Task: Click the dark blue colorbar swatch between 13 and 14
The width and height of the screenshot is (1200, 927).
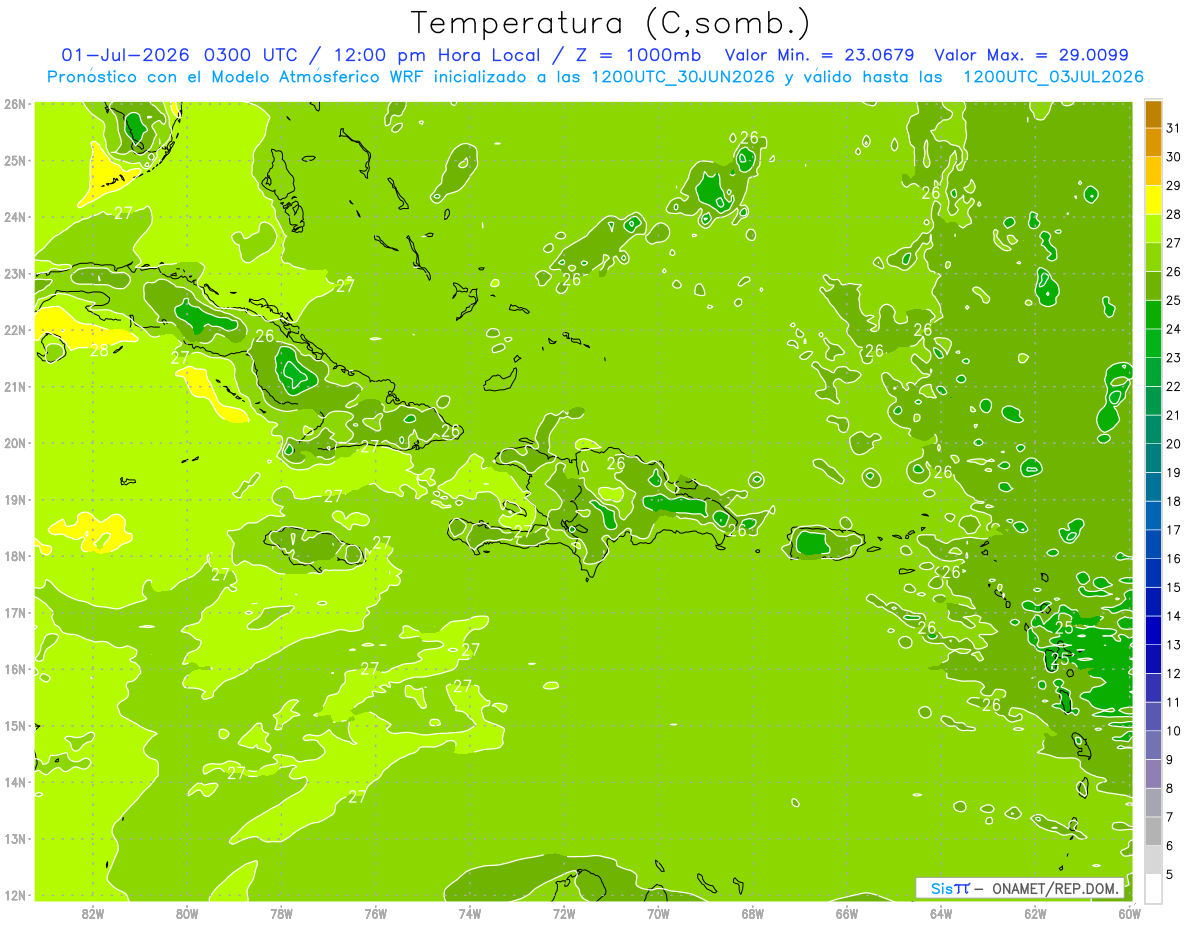Action: [x=1153, y=630]
